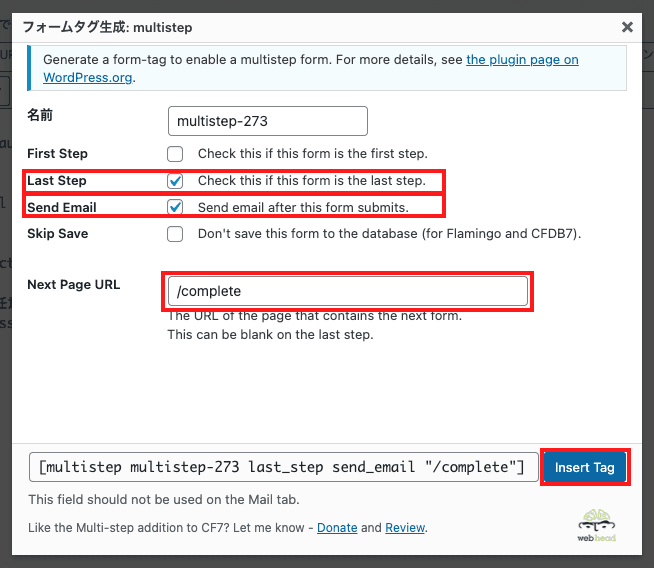Open the plugin page on WordPress.org link
Viewport: 654px width, 568px height.
point(521,59)
